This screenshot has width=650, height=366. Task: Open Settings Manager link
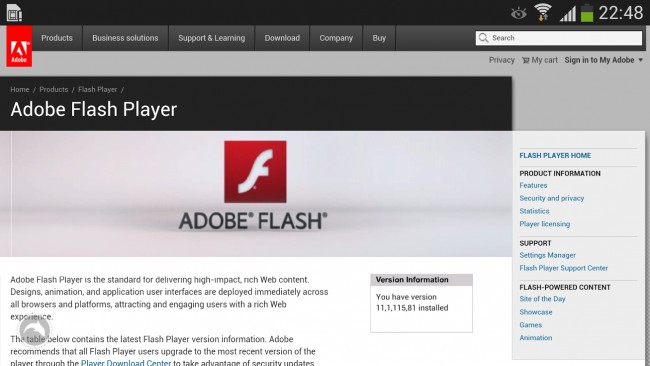pyautogui.click(x=547, y=255)
